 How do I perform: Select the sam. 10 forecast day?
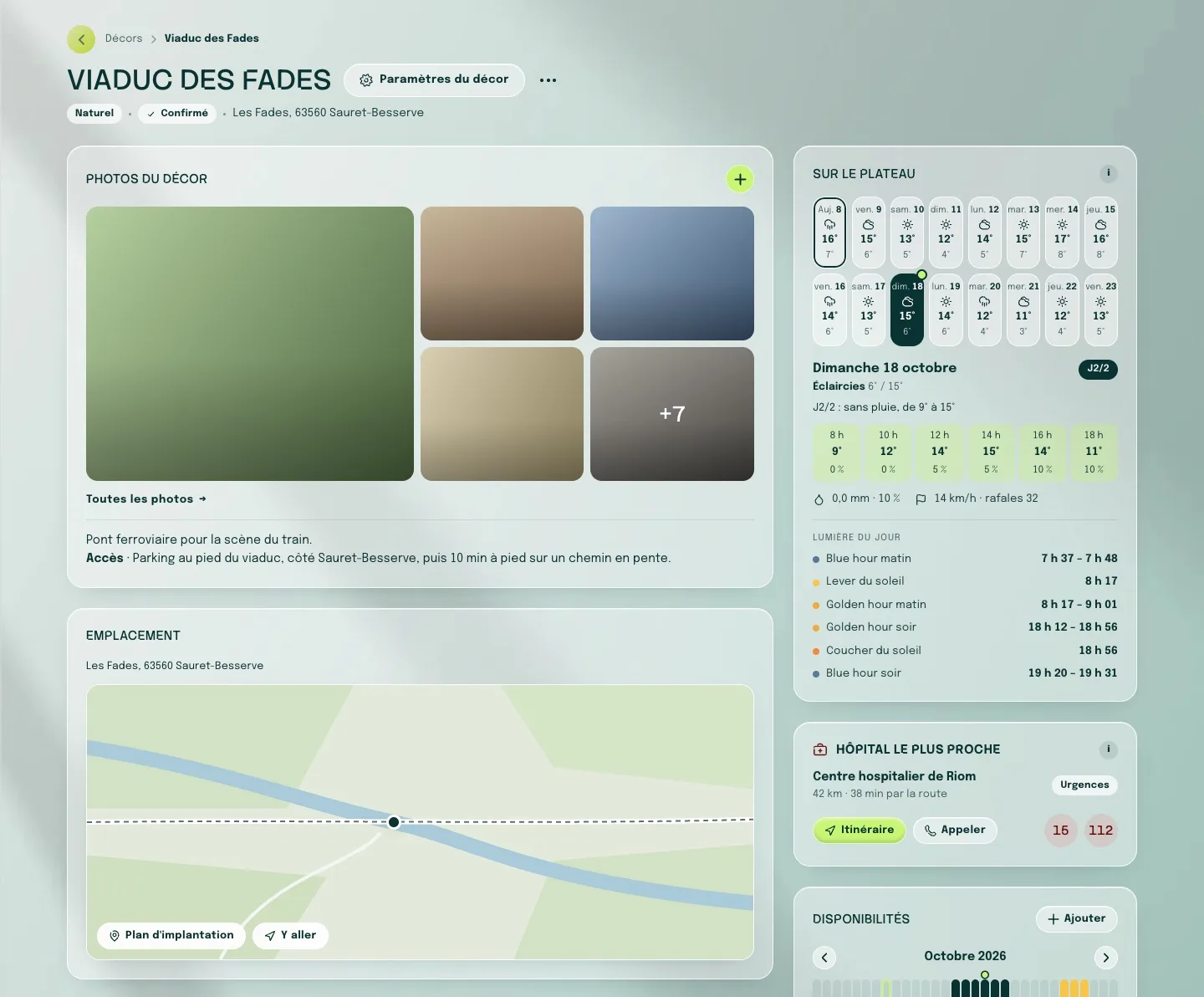(x=907, y=233)
